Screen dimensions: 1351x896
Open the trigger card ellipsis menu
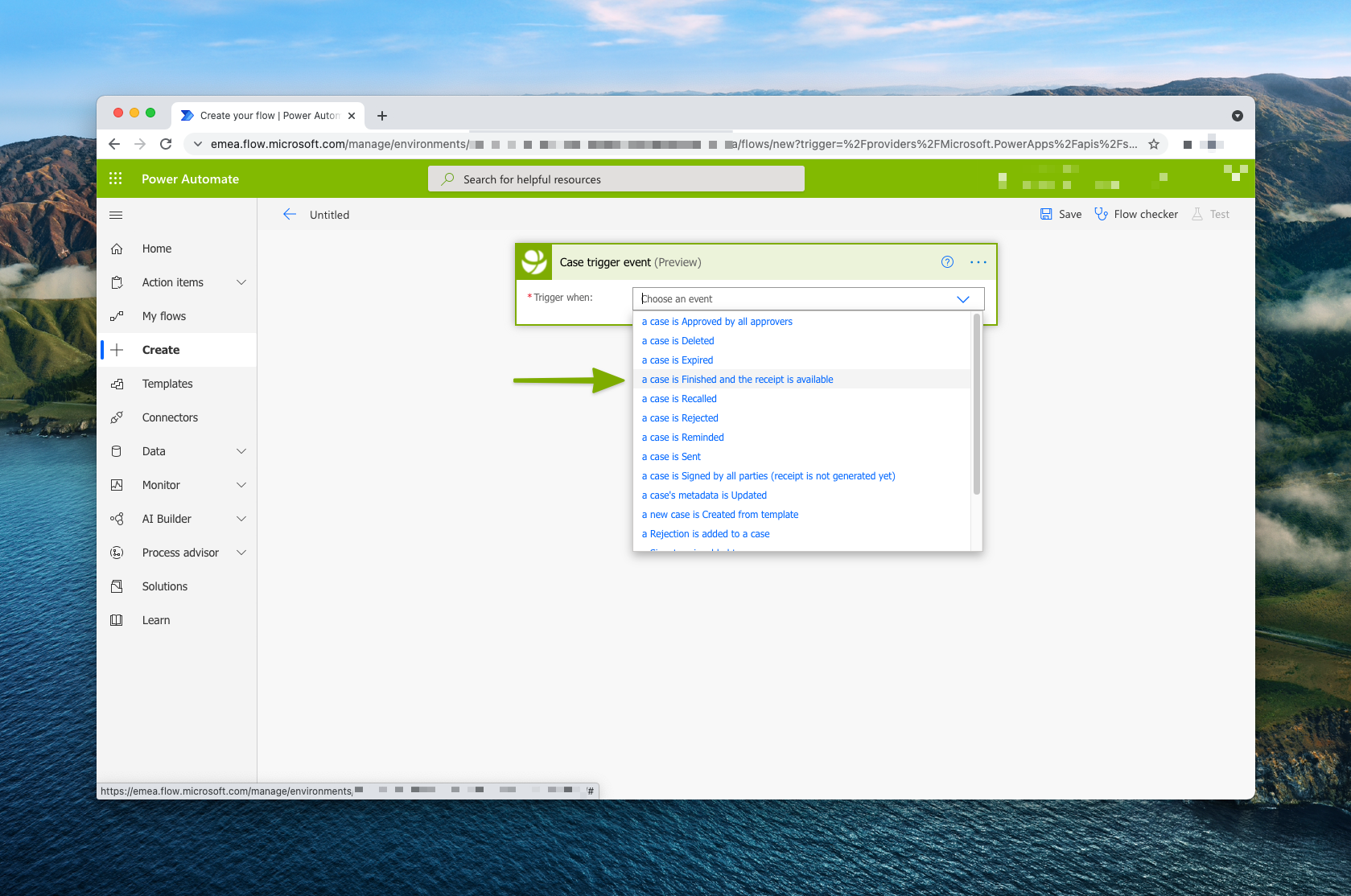point(978,262)
